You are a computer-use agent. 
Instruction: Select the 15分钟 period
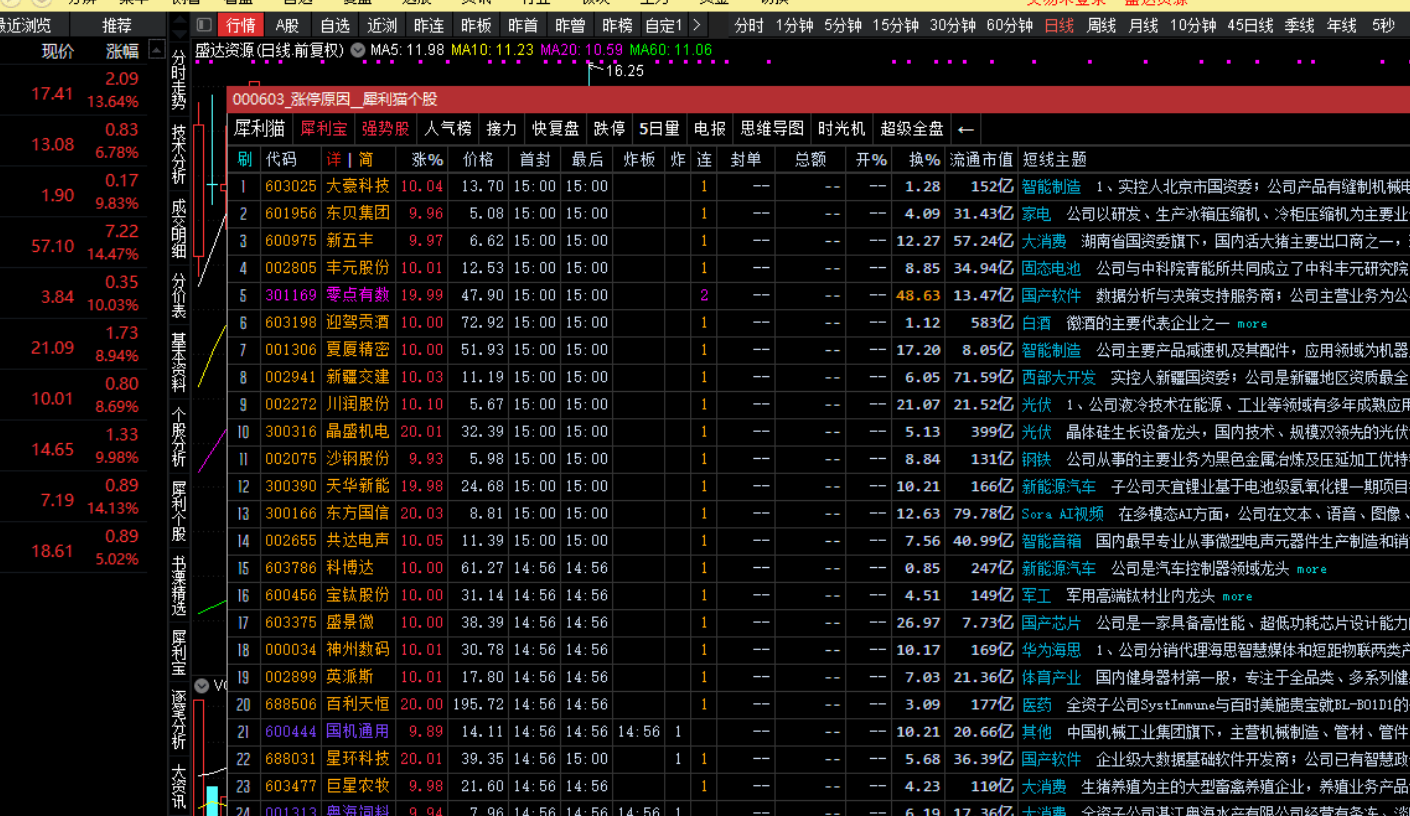[895, 25]
